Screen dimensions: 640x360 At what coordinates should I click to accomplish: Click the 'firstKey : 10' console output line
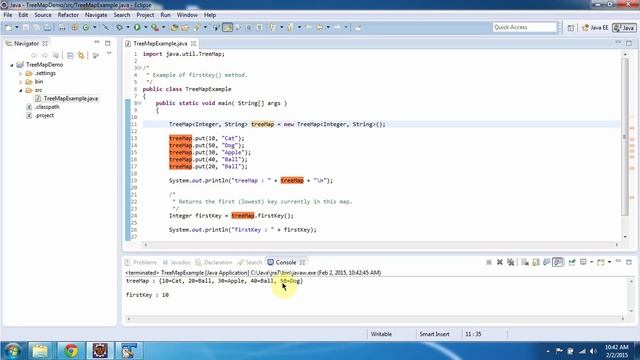[147, 295]
